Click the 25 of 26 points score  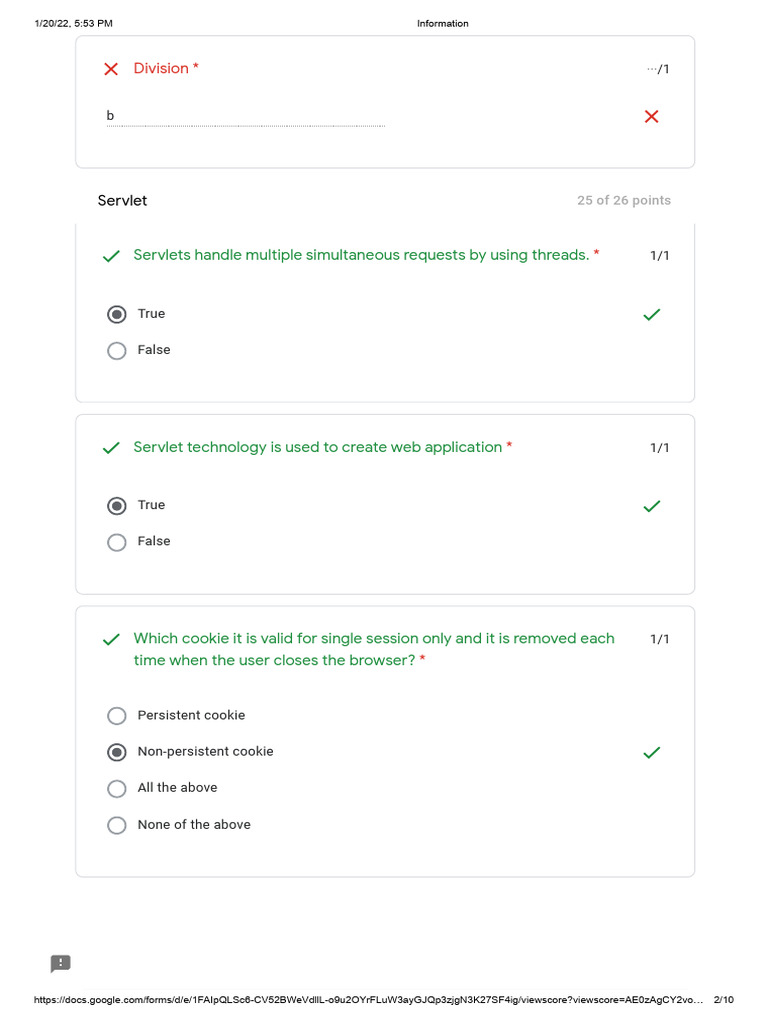click(x=624, y=200)
